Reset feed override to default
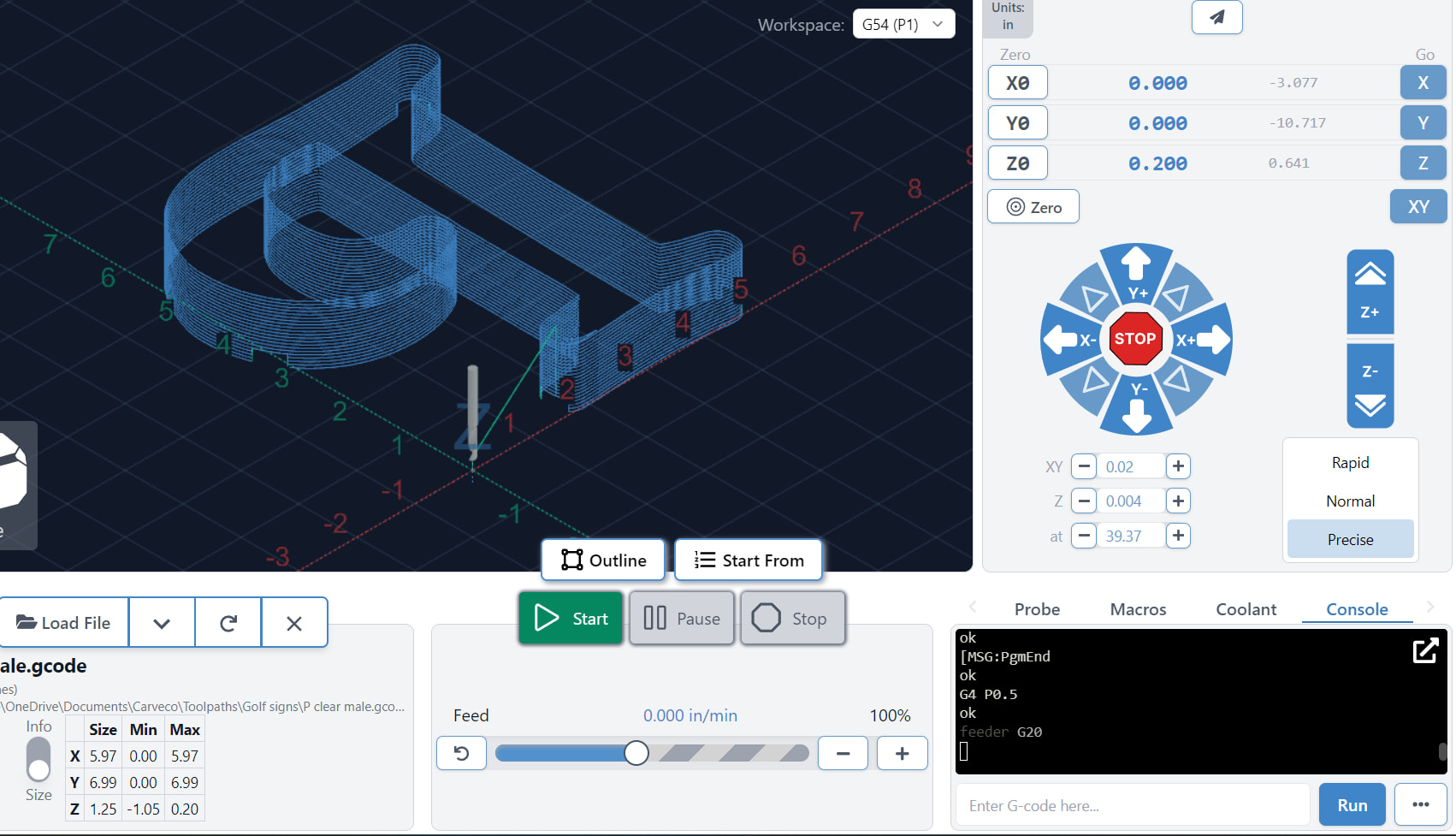1456x836 pixels. pos(461,753)
